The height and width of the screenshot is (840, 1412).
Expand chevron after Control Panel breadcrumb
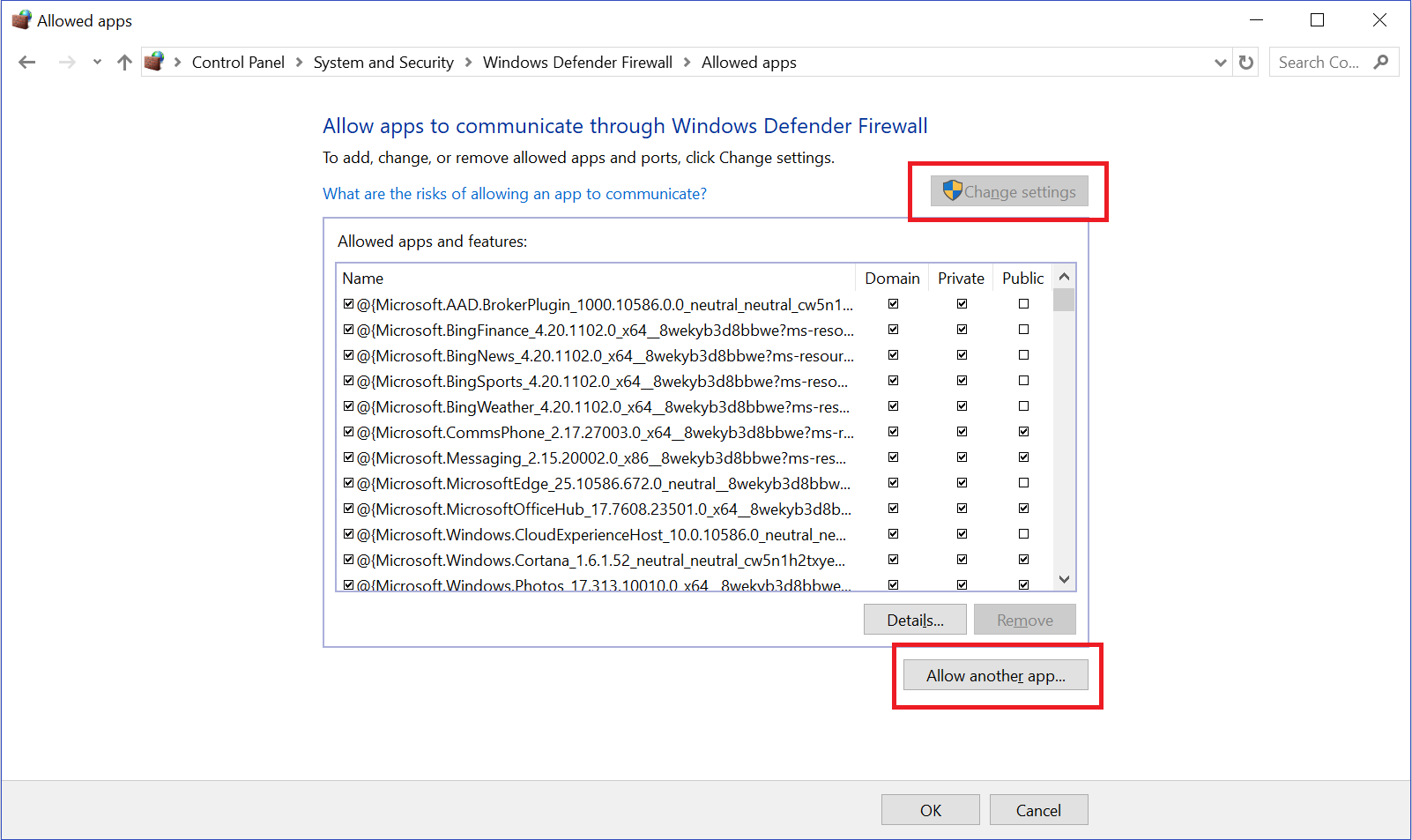point(299,63)
